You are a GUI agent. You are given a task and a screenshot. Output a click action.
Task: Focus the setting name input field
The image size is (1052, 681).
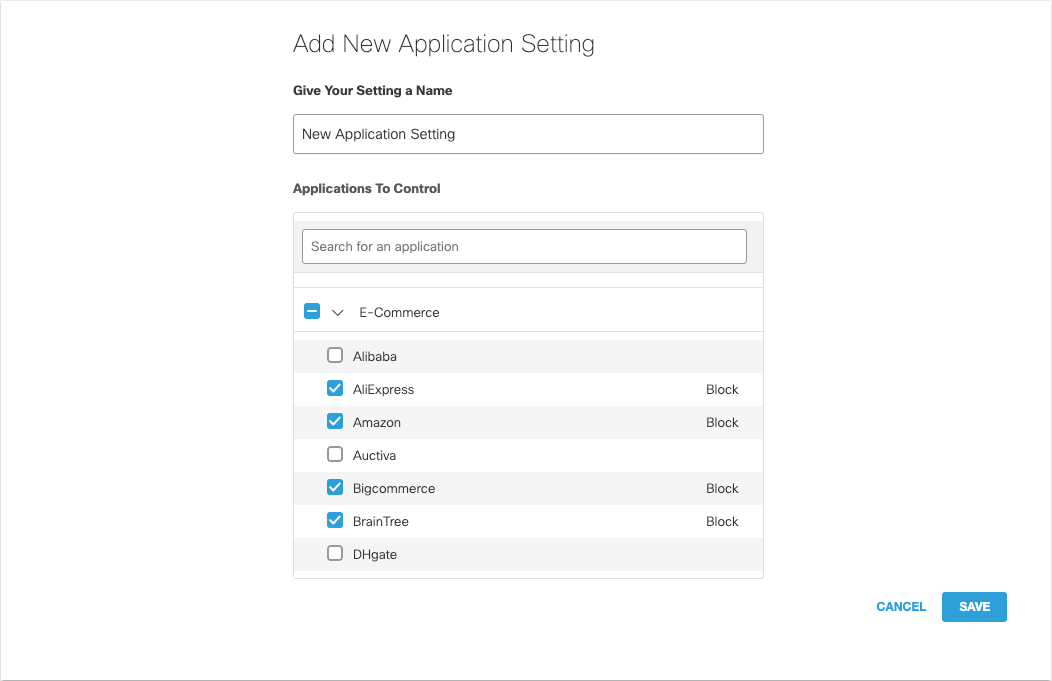tap(528, 134)
